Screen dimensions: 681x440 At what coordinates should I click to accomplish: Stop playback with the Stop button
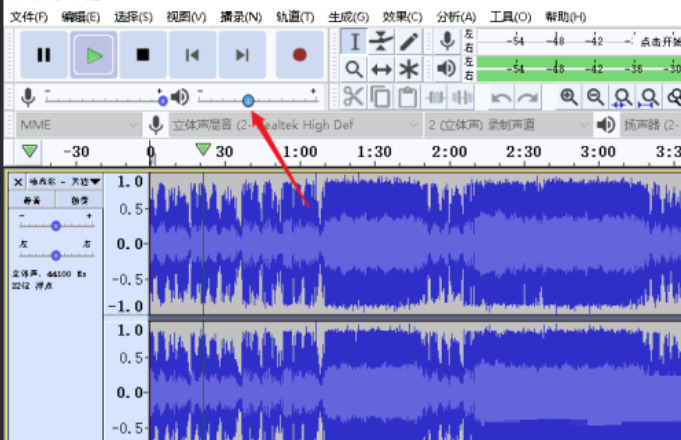click(143, 55)
